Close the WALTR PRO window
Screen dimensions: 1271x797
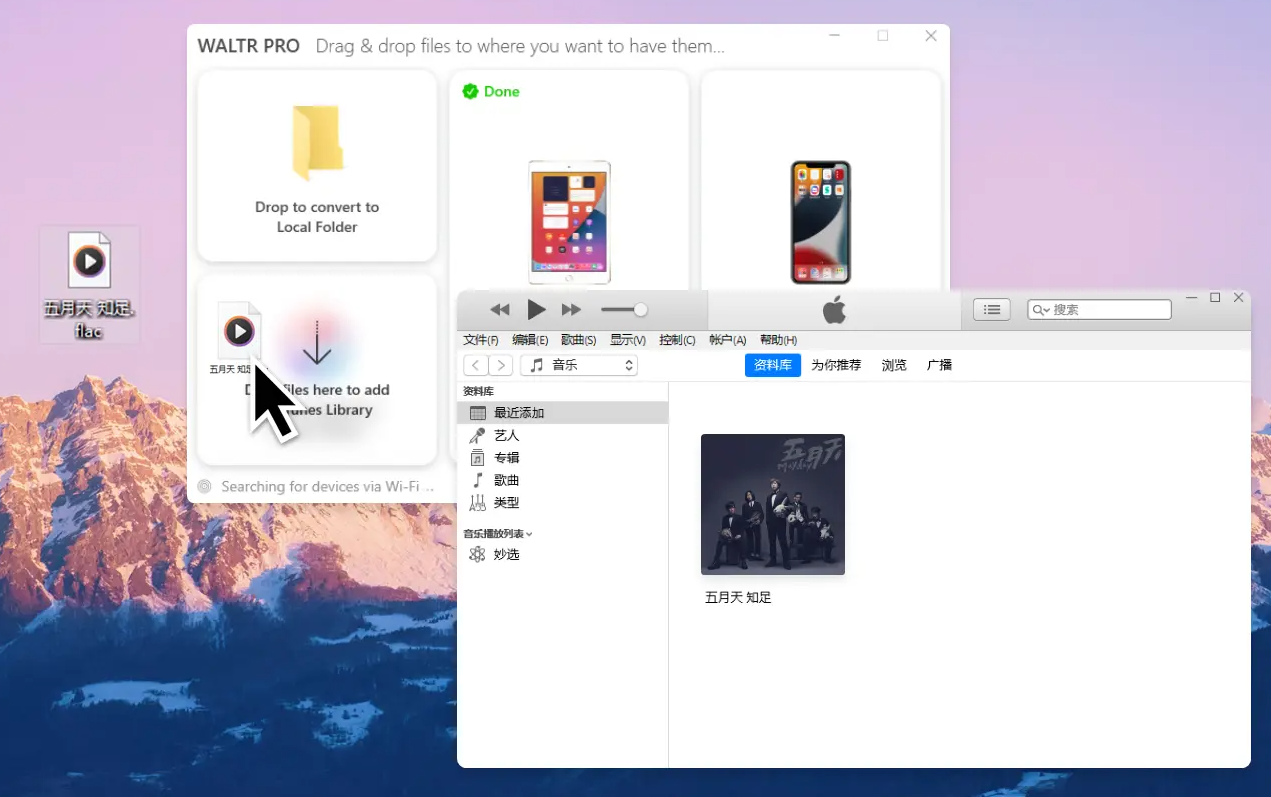pyautogui.click(x=931, y=36)
